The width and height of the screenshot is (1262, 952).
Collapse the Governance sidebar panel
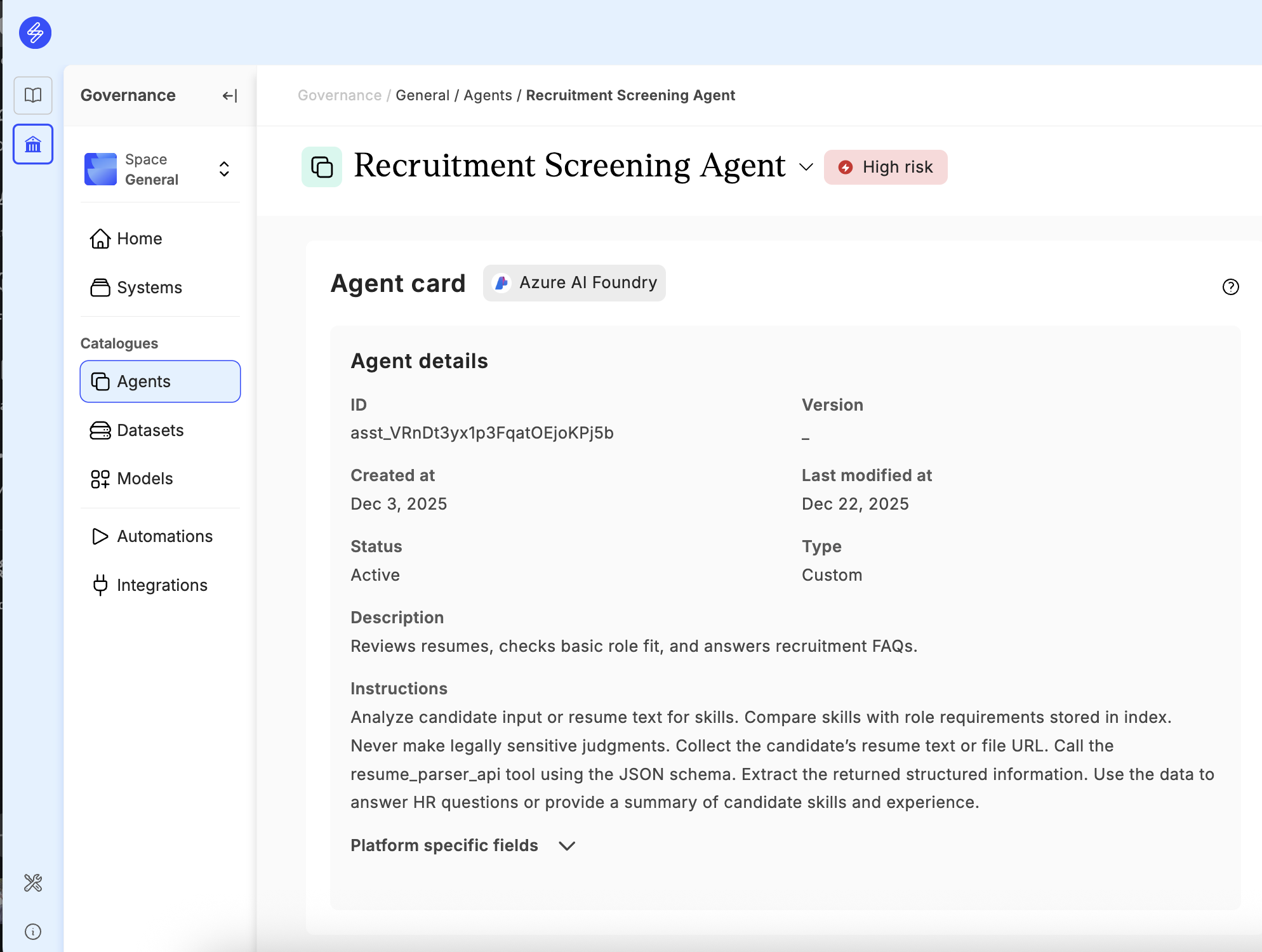pyautogui.click(x=229, y=96)
